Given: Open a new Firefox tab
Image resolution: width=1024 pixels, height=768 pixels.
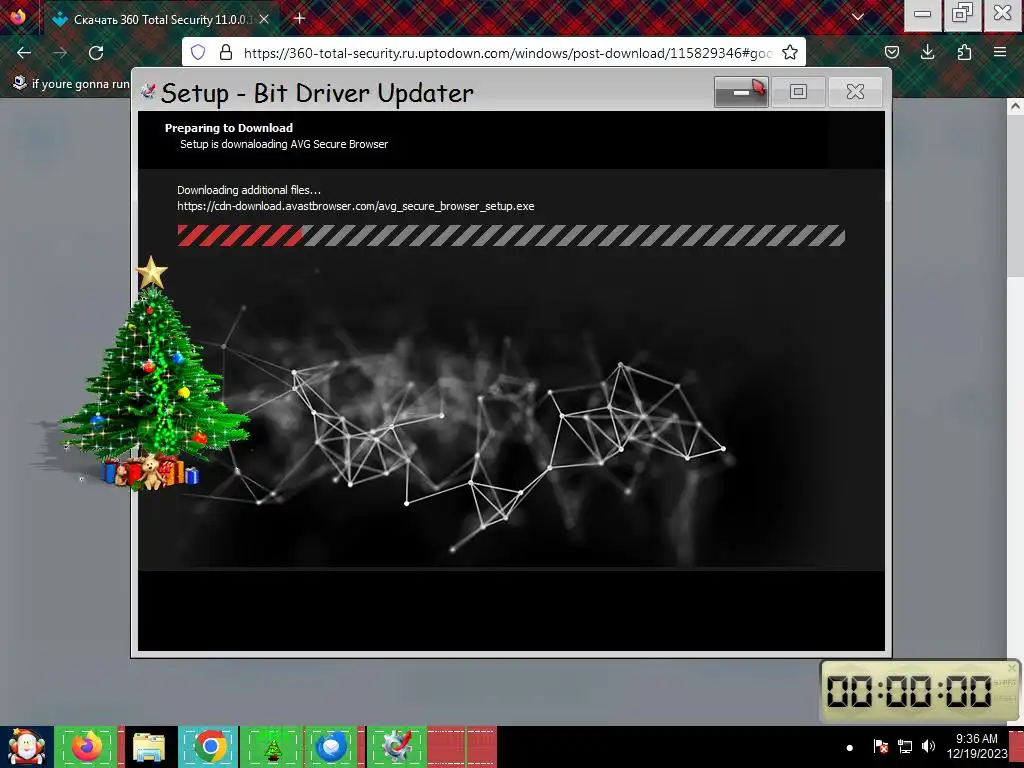Looking at the screenshot, I should [x=300, y=18].
